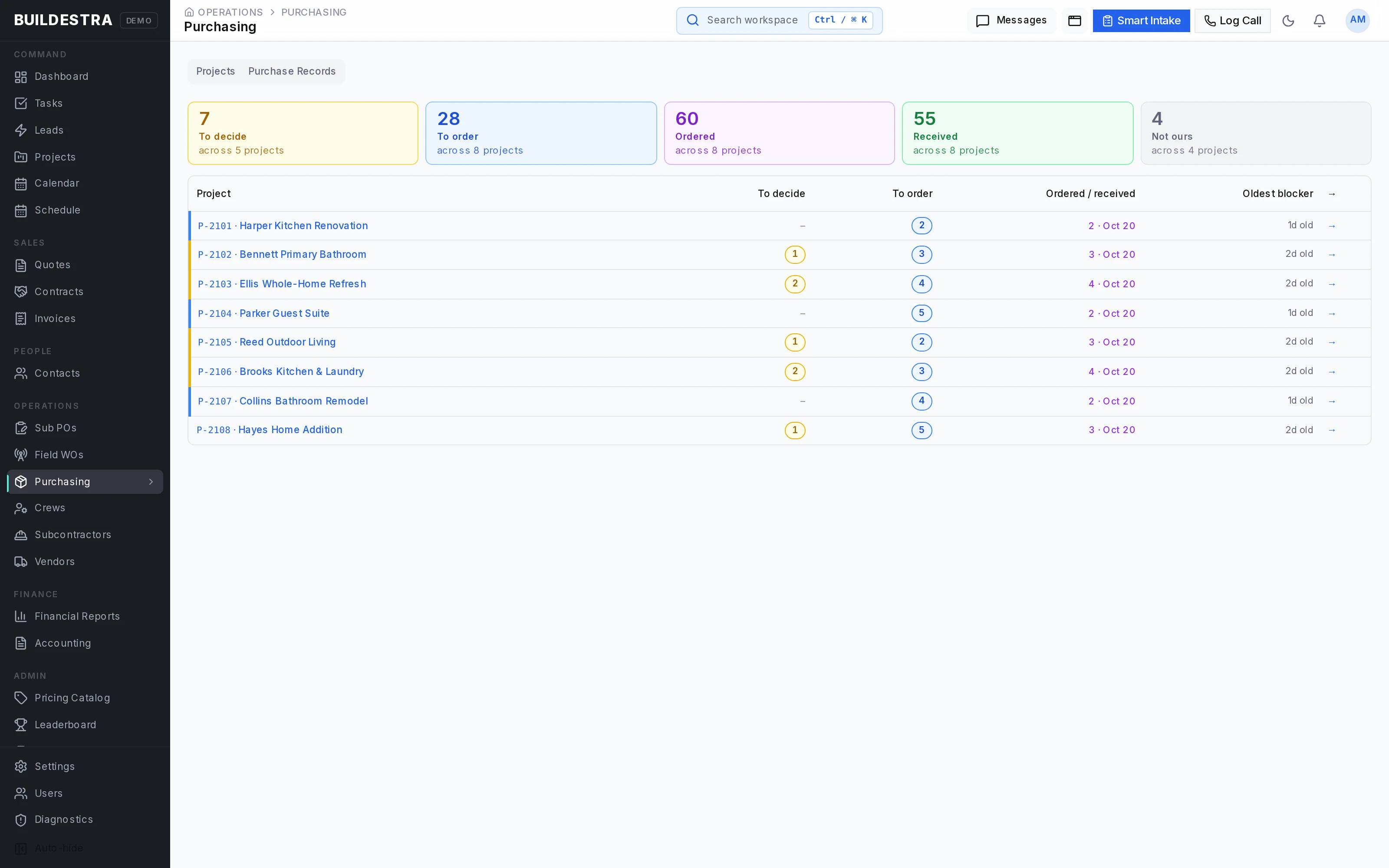Screen dimensions: 1389x868
Task: Go to Crews in sidebar
Action: pyautogui.click(x=85, y=508)
